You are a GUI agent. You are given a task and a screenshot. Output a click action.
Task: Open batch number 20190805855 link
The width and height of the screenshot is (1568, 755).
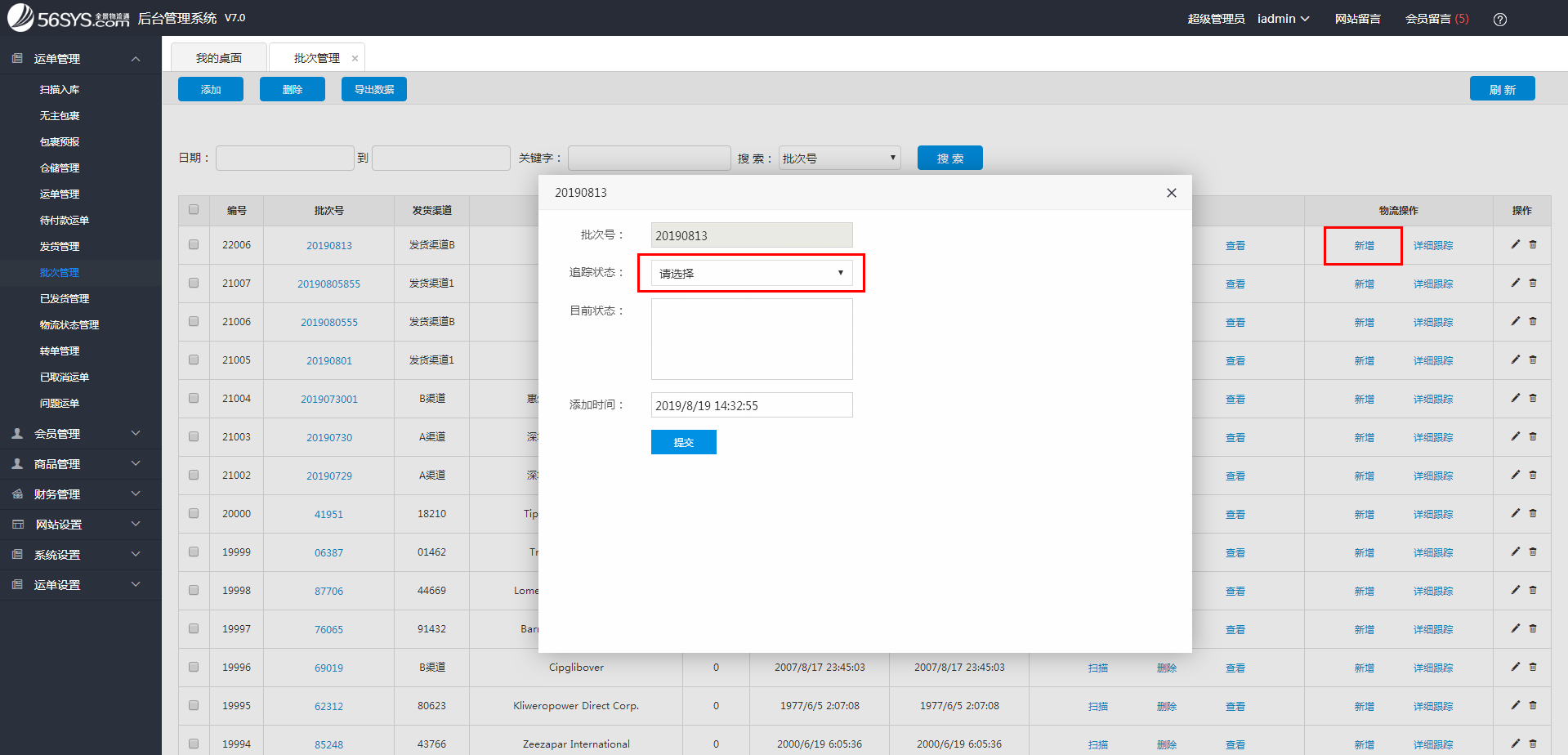pos(328,284)
